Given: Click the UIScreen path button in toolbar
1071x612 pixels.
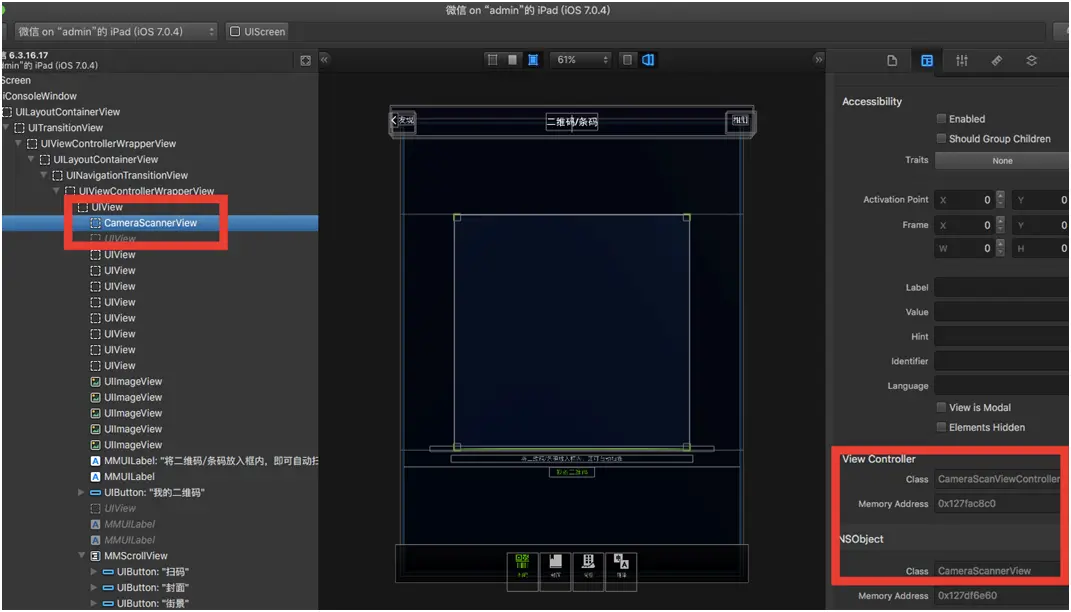Looking at the screenshot, I should click(258, 31).
